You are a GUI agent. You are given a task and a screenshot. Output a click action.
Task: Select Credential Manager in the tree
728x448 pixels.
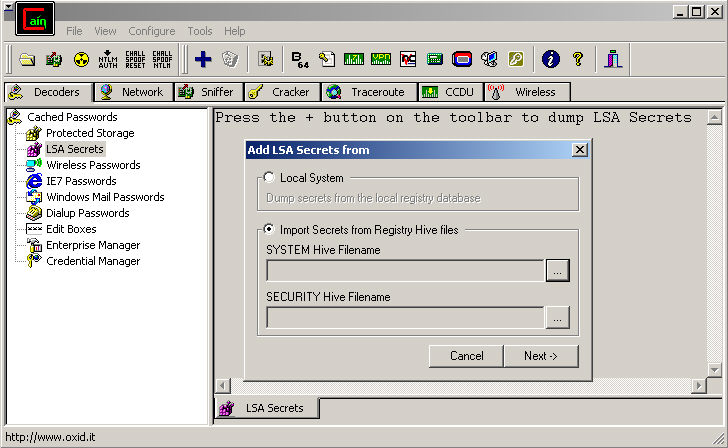coord(93,261)
